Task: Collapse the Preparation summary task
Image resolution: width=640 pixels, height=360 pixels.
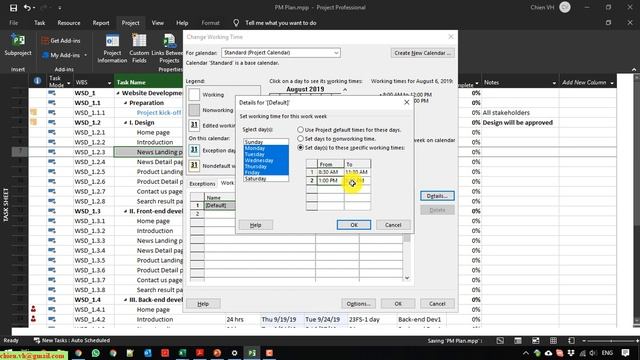Action: pyautogui.click(x=126, y=103)
